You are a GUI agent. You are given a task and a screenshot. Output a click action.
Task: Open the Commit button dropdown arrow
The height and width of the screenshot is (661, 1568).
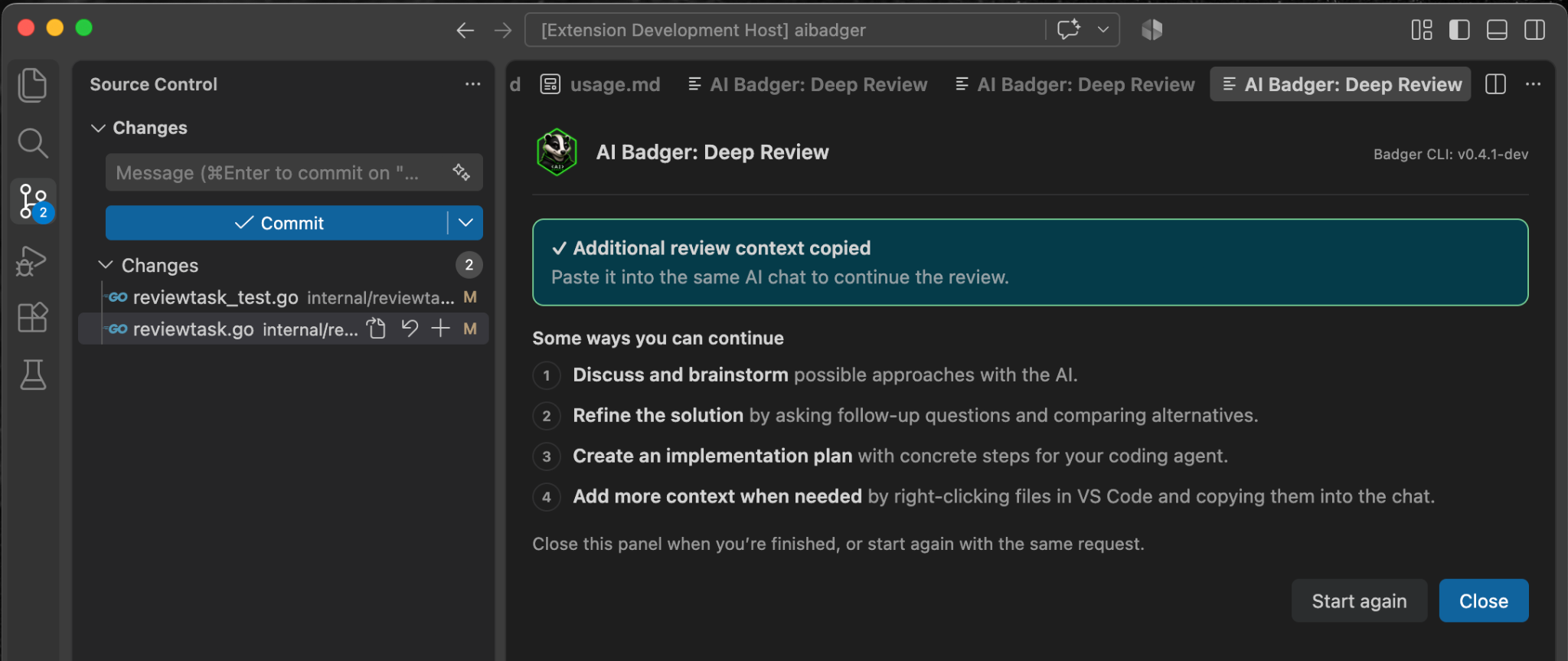(465, 223)
